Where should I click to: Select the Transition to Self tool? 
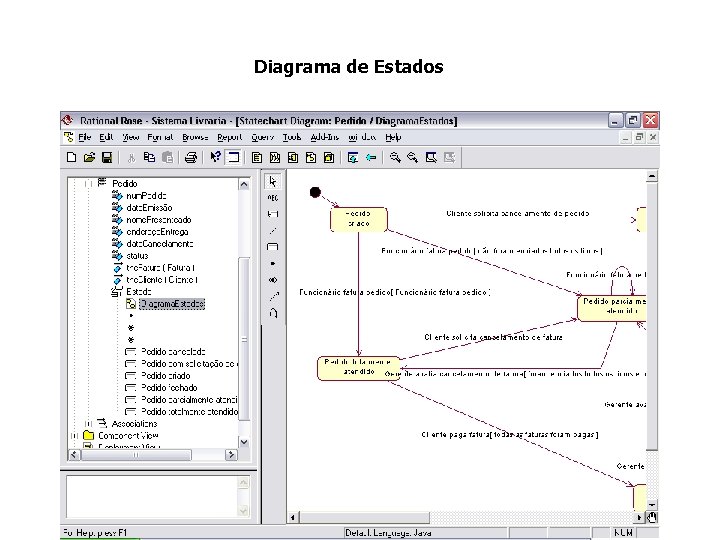coord(273,313)
